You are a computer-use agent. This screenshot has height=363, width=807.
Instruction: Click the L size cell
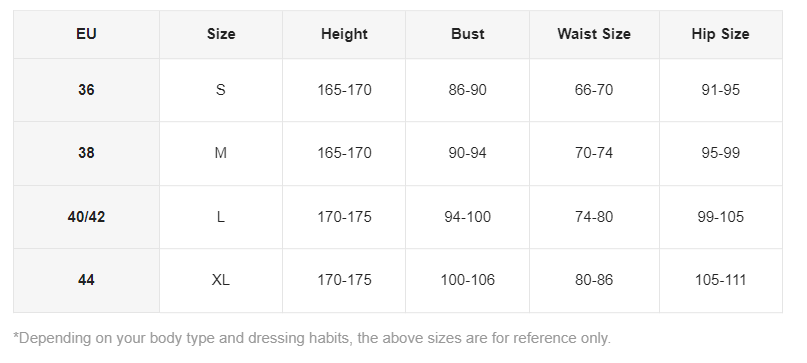(221, 217)
